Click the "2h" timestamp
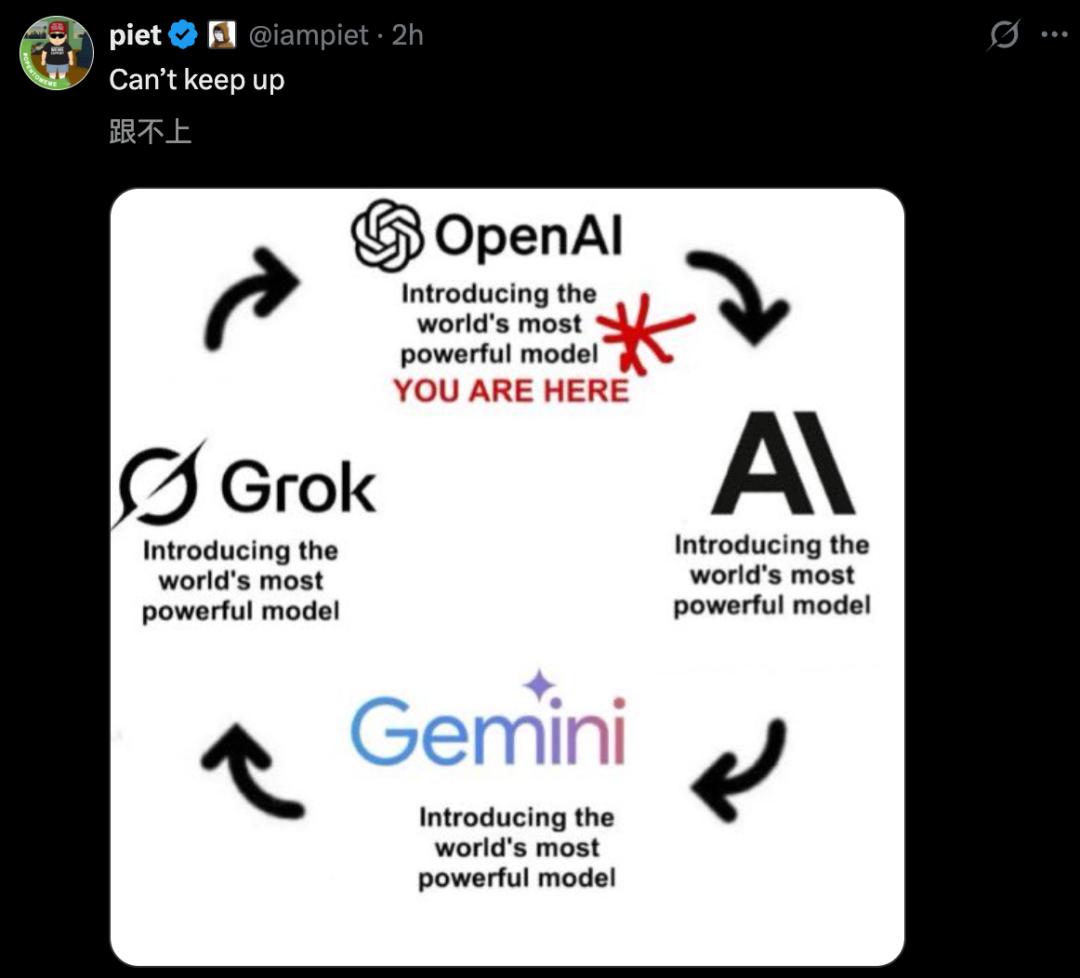The height and width of the screenshot is (978, 1080). click(x=407, y=36)
